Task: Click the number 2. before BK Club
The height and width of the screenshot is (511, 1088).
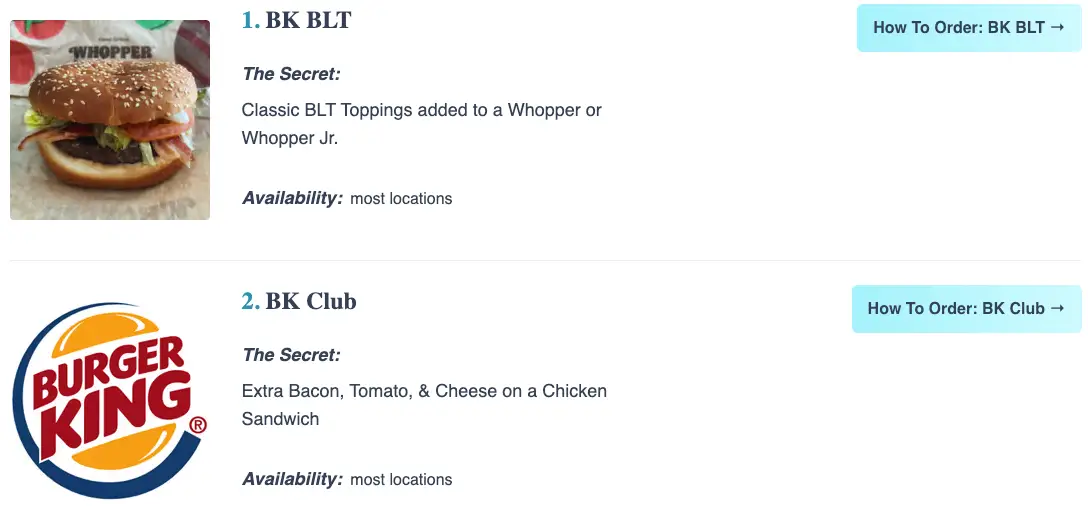Action: point(250,301)
